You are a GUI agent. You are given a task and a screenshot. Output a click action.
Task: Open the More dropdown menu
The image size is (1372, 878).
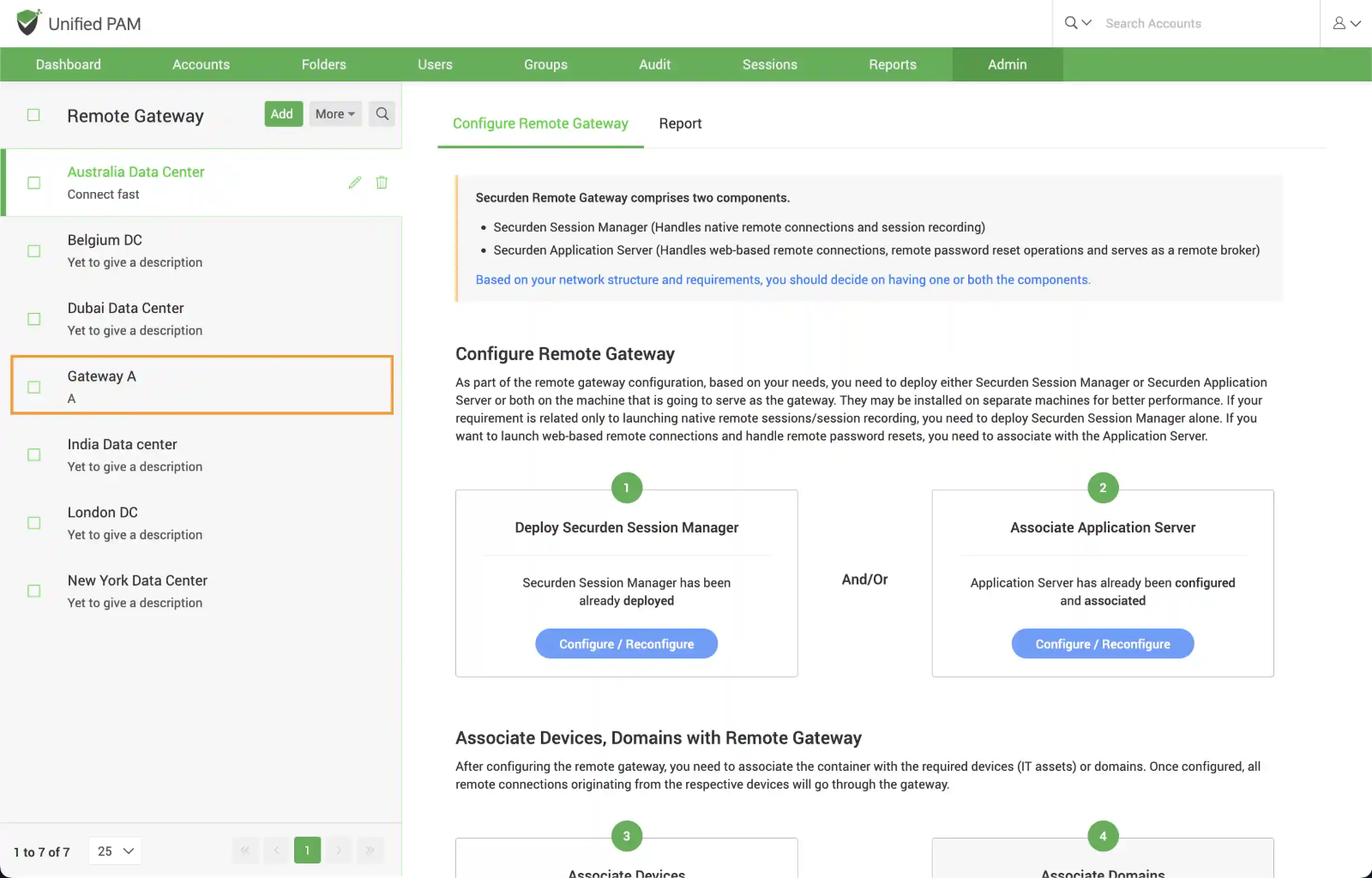pyautogui.click(x=335, y=114)
